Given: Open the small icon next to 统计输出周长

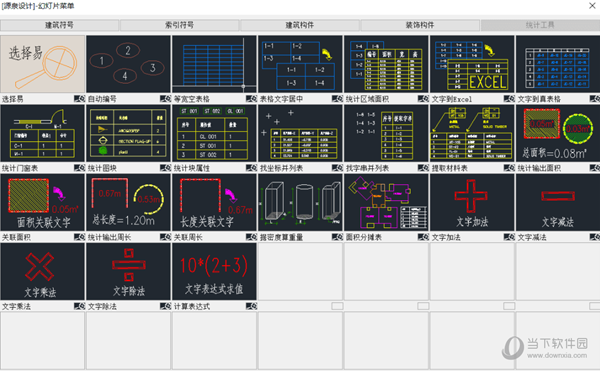Looking at the screenshot, I should [165, 237].
